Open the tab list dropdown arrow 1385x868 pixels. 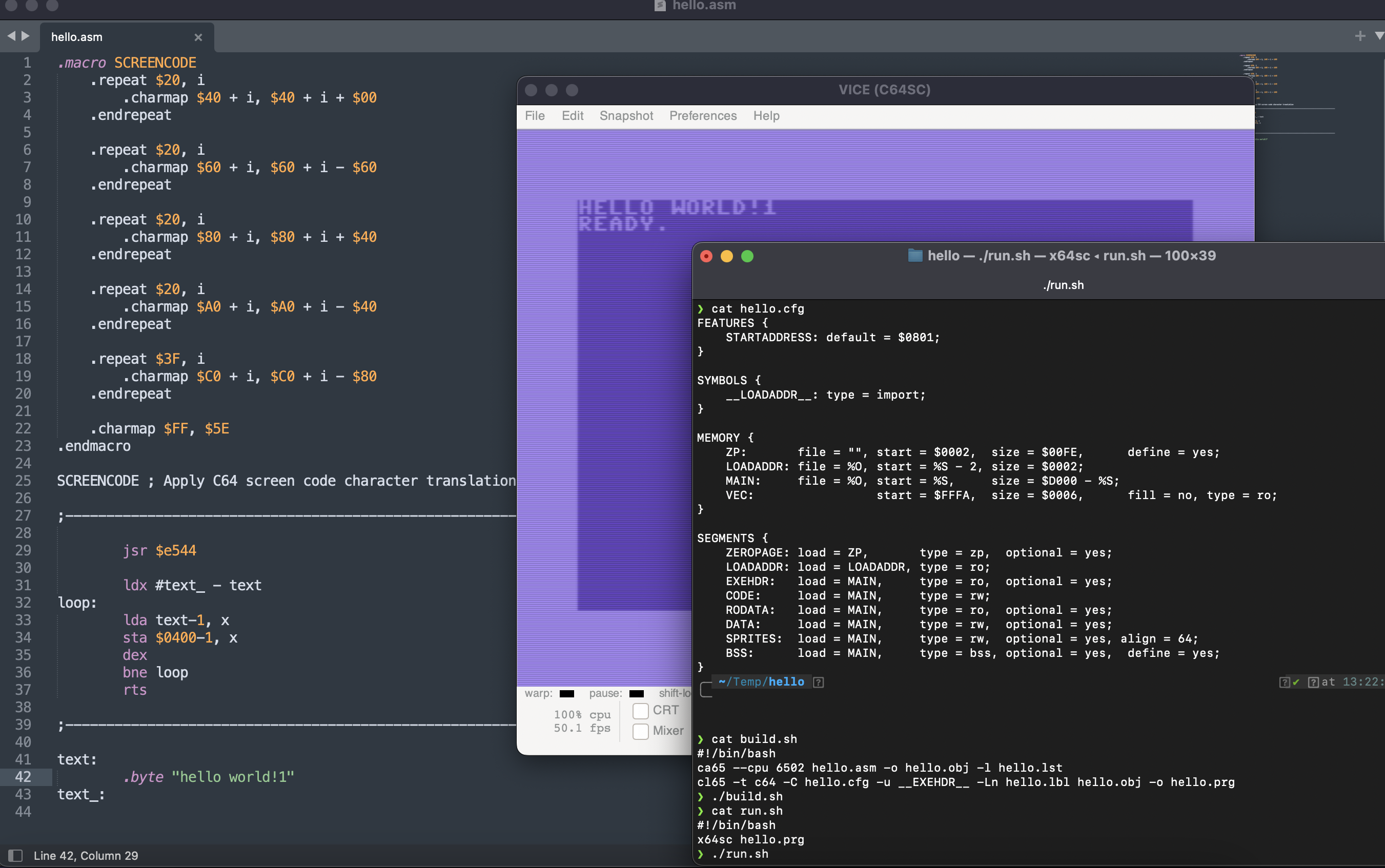point(1379,36)
